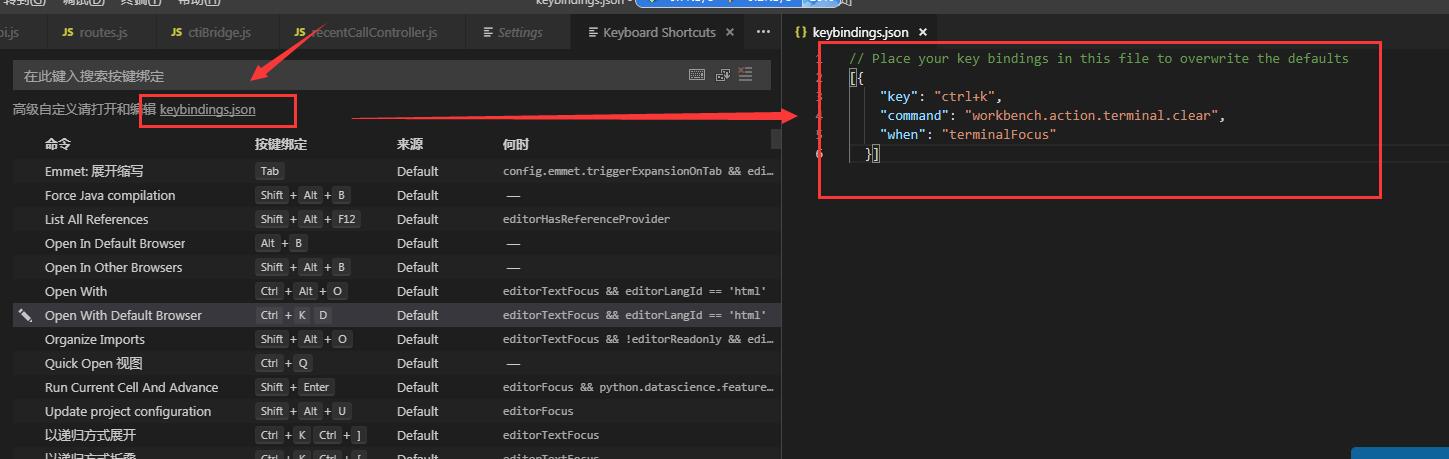Click the 按键绑定 column header

[281, 145]
